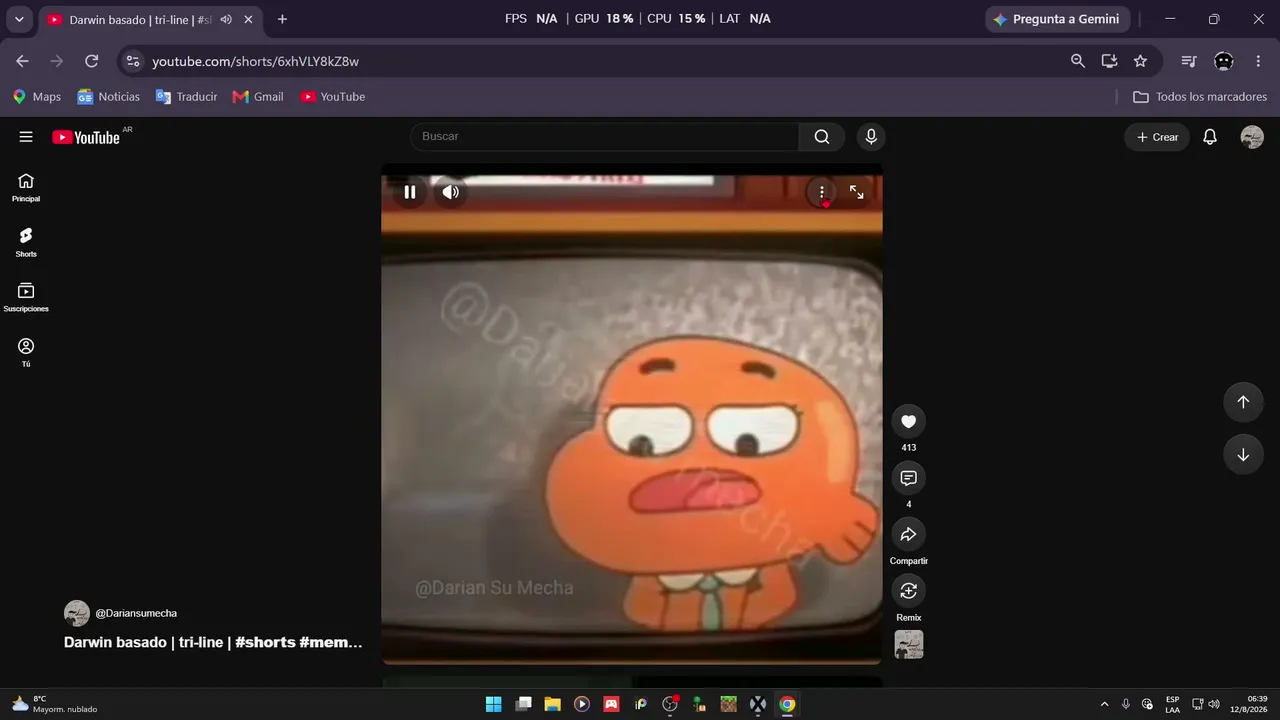Open the Chrome tab search dropdown

[x=19, y=19]
